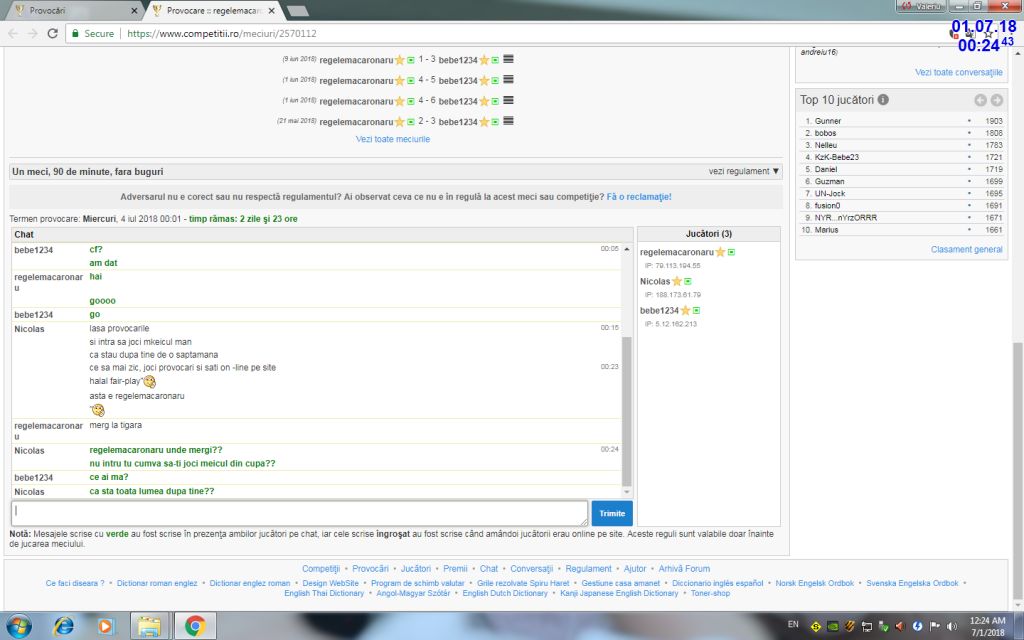Image resolution: width=1024 pixels, height=640 pixels.
Task: Open Regulament in the footer menu
Action: pyautogui.click(x=589, y=568)
